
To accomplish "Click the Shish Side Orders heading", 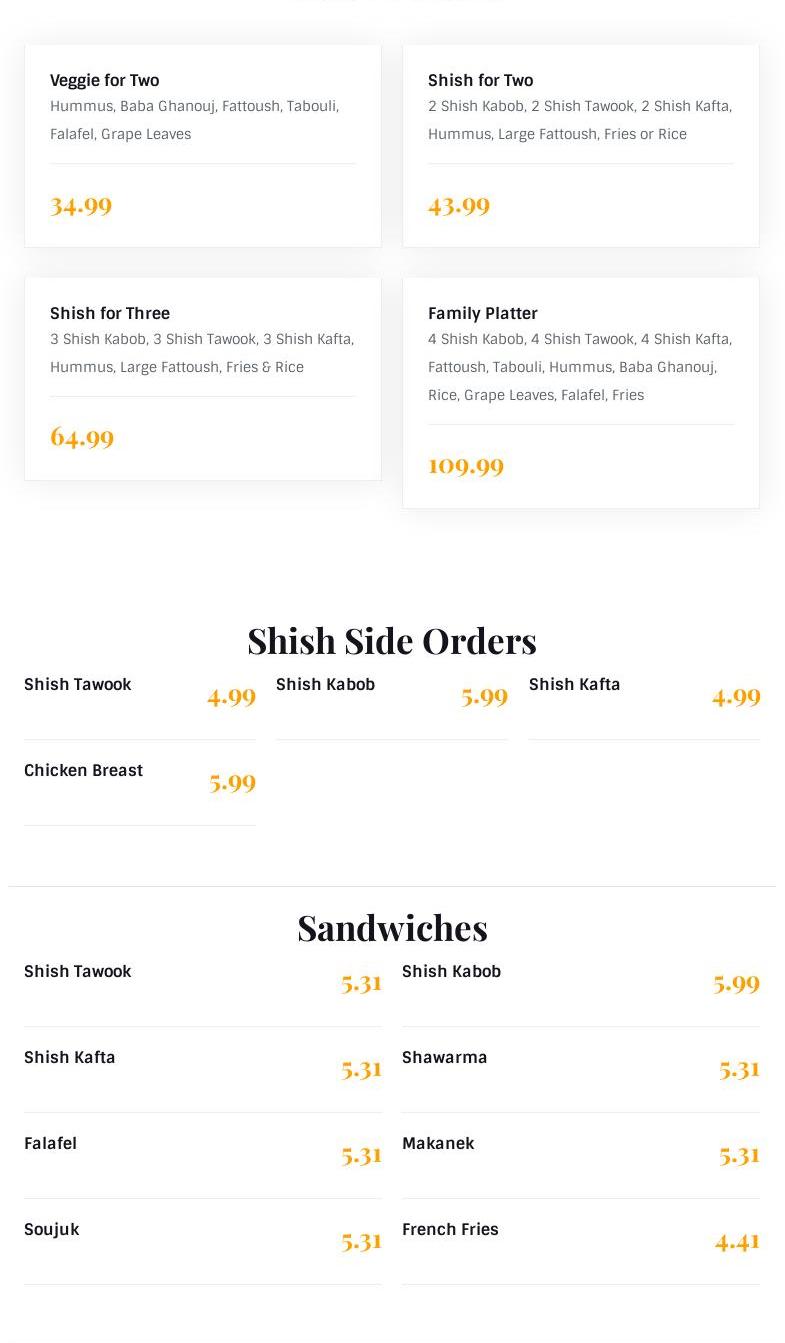I will tap(392, 640).
